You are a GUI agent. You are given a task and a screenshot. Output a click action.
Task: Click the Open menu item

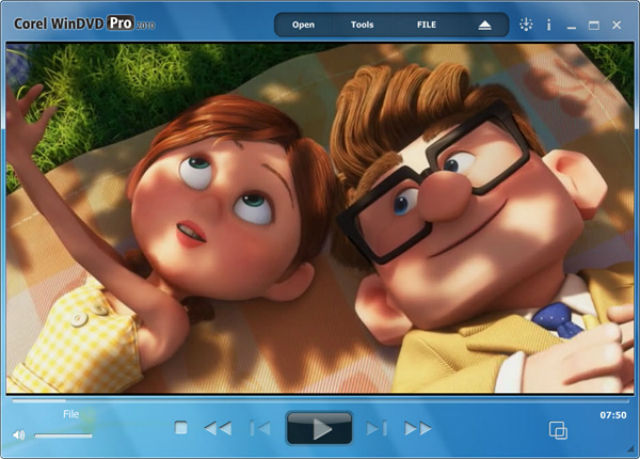tap(303, 24)
